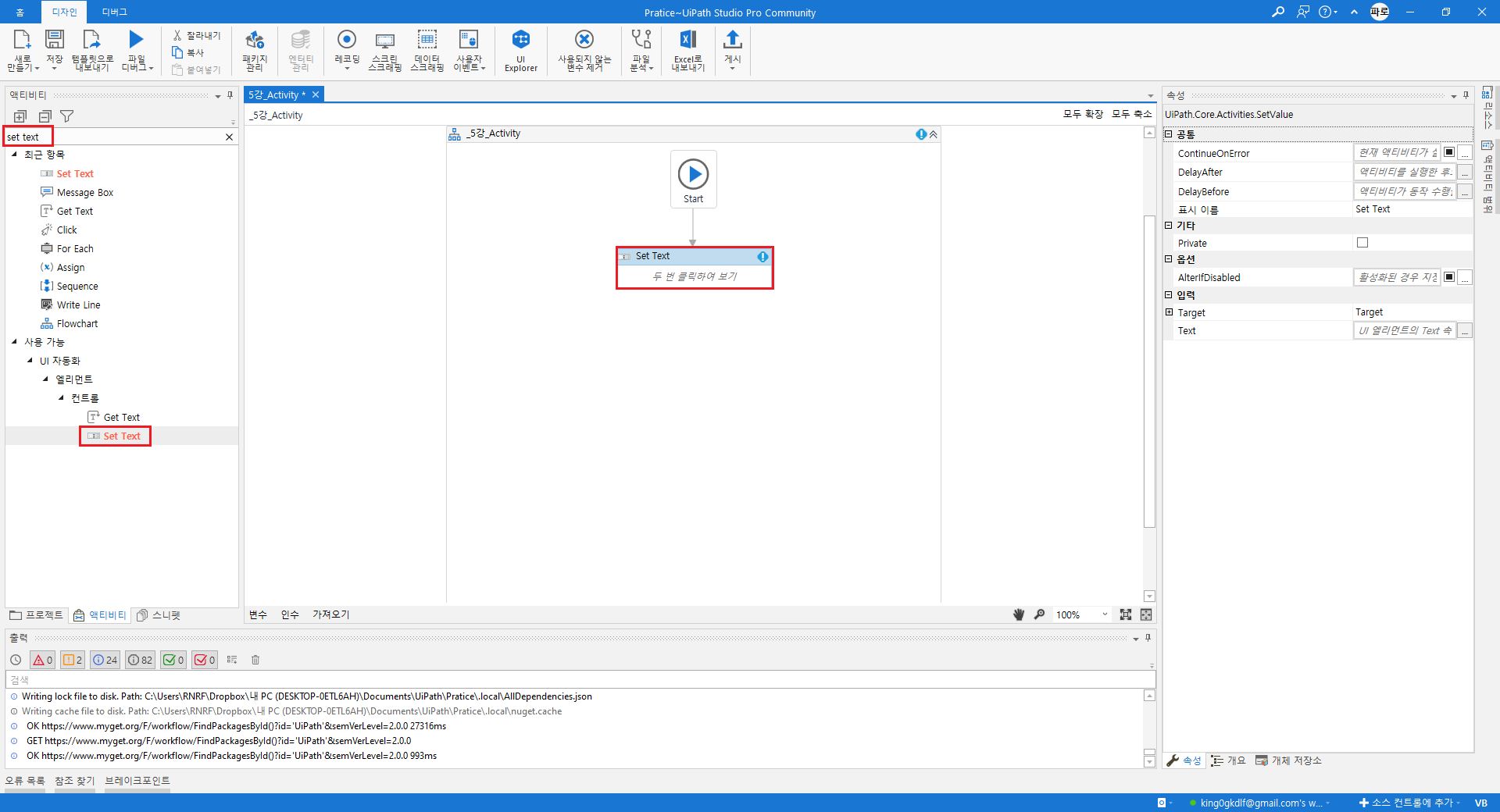This screenshot has width=1500, height=812.
Task: Click the designer search magnifier icon
Action: tap(1039, 614)
